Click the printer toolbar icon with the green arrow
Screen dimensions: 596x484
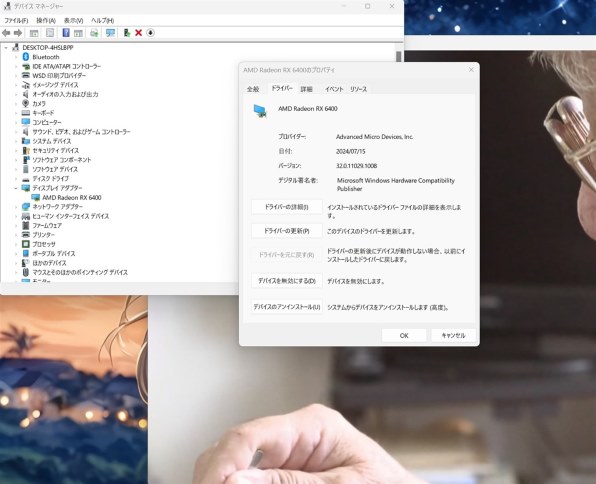94,33
